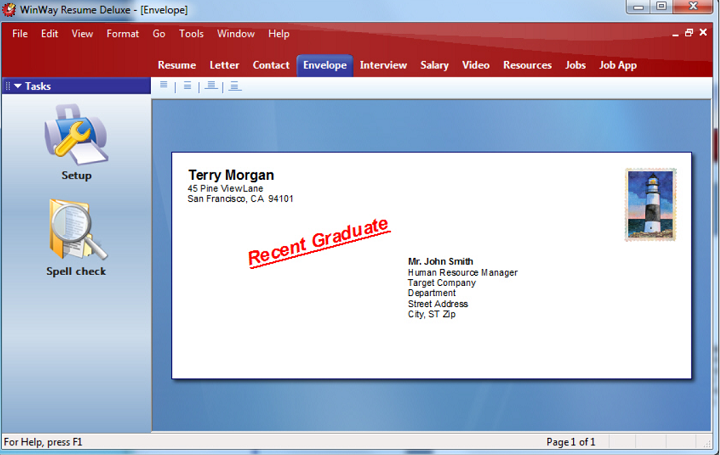
Task: Click the '45 Pine ViewLane' address line
Action: coord(225,188)
